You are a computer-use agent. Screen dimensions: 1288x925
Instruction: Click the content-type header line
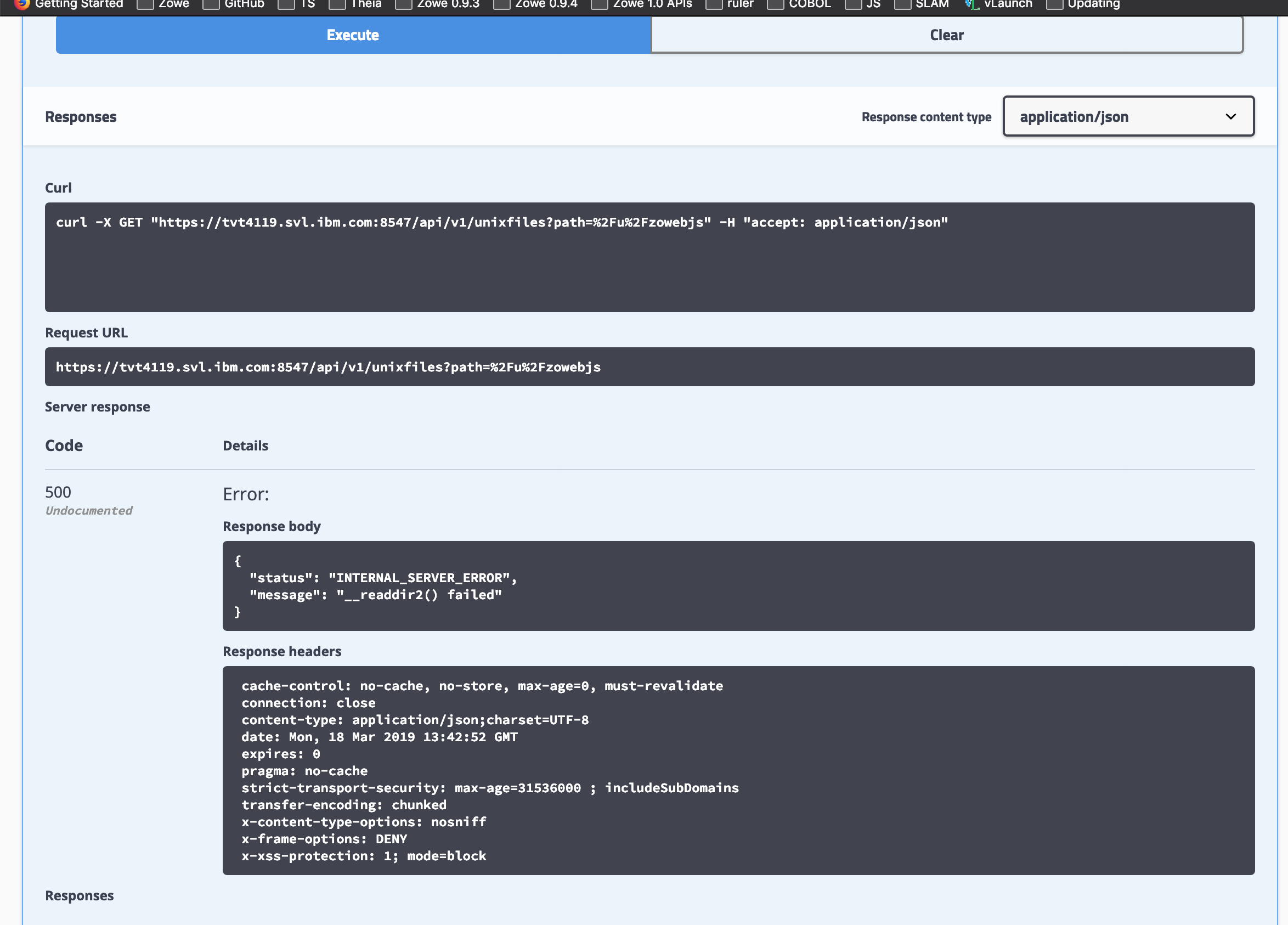tap(415, 720)
